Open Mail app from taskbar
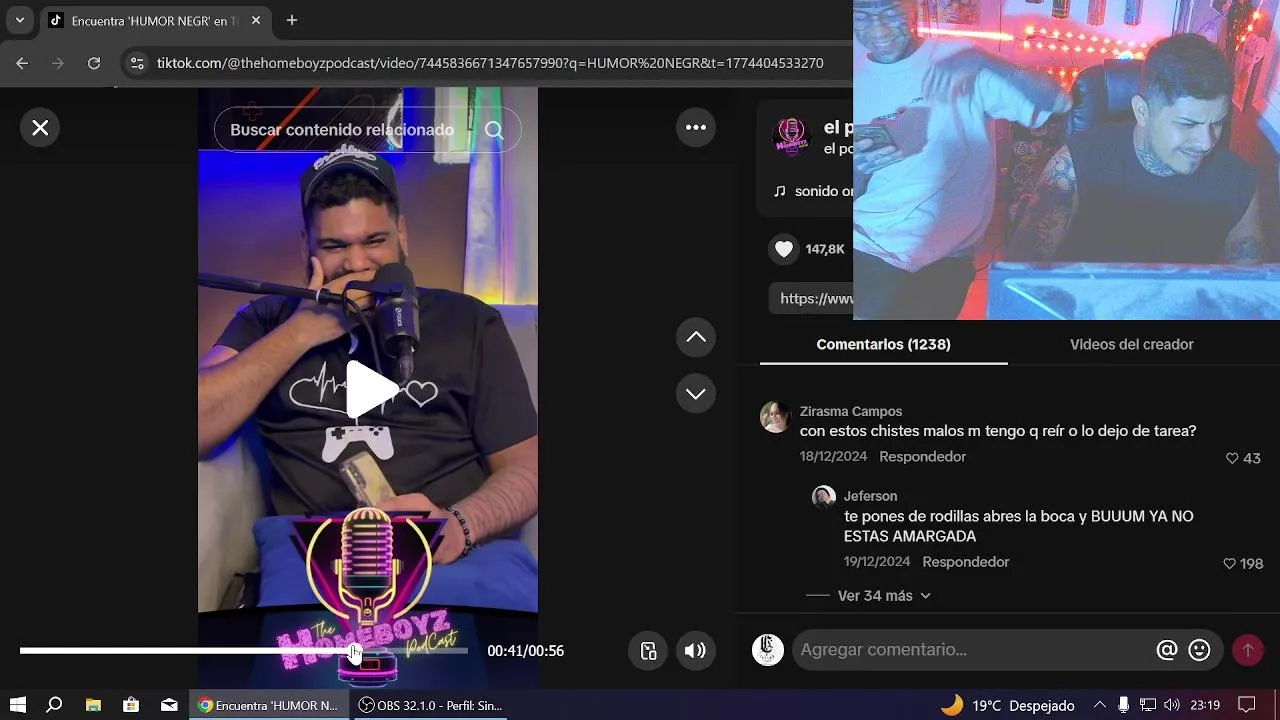 click(x=169, y=705)
